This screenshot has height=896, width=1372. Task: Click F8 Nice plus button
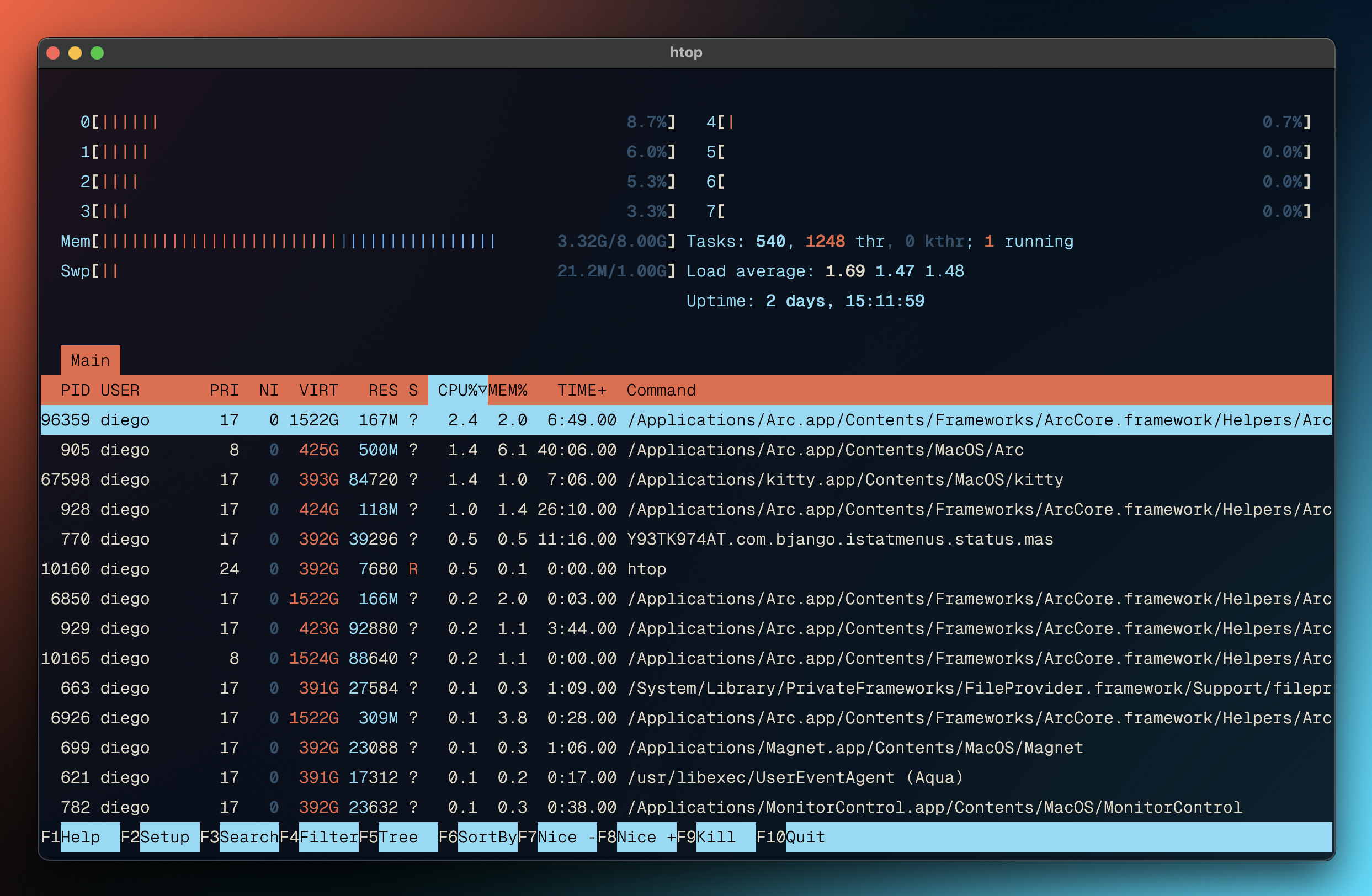click(646, 836)
